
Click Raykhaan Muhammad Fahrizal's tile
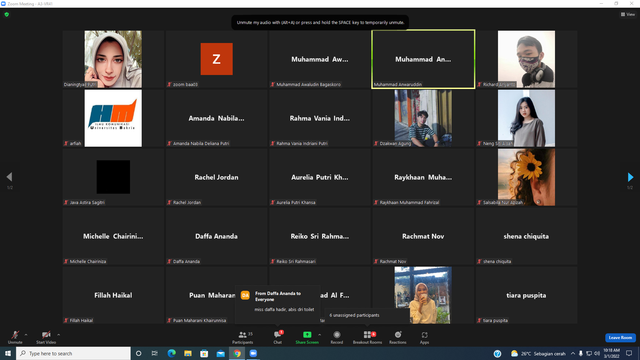[423, 177]
